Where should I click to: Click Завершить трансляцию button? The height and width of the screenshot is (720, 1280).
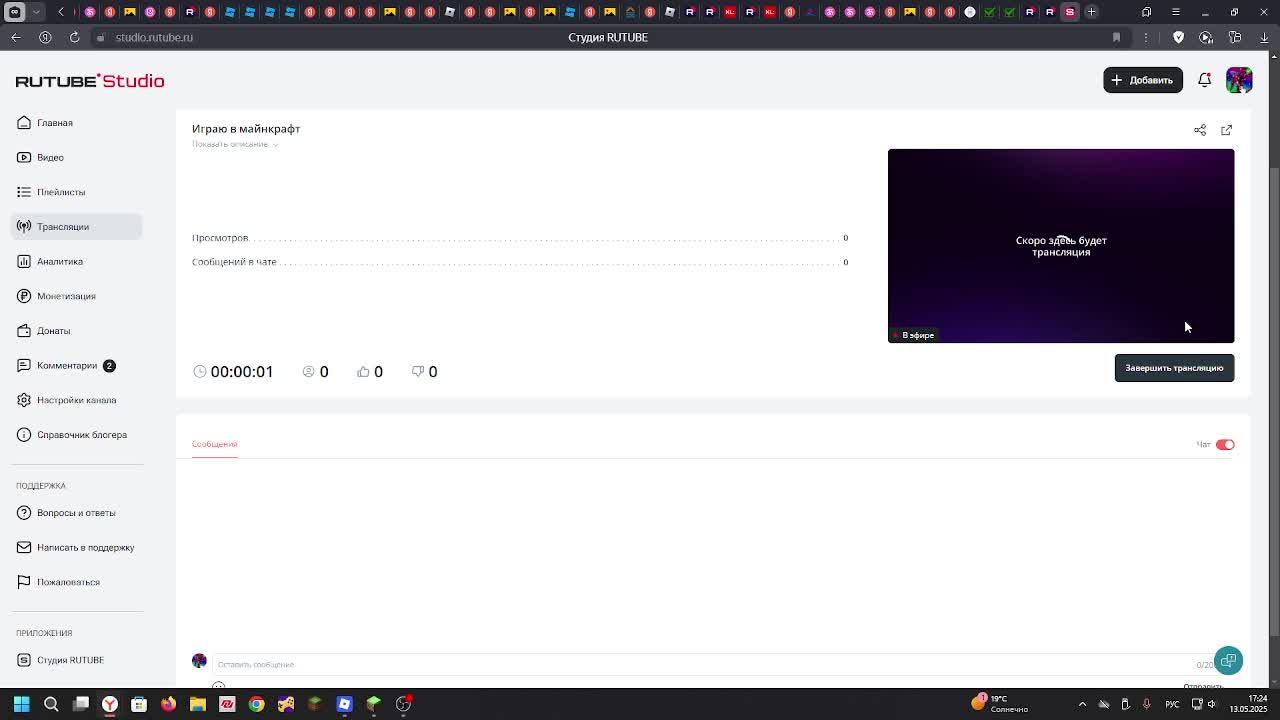[x=1174, y=368]
